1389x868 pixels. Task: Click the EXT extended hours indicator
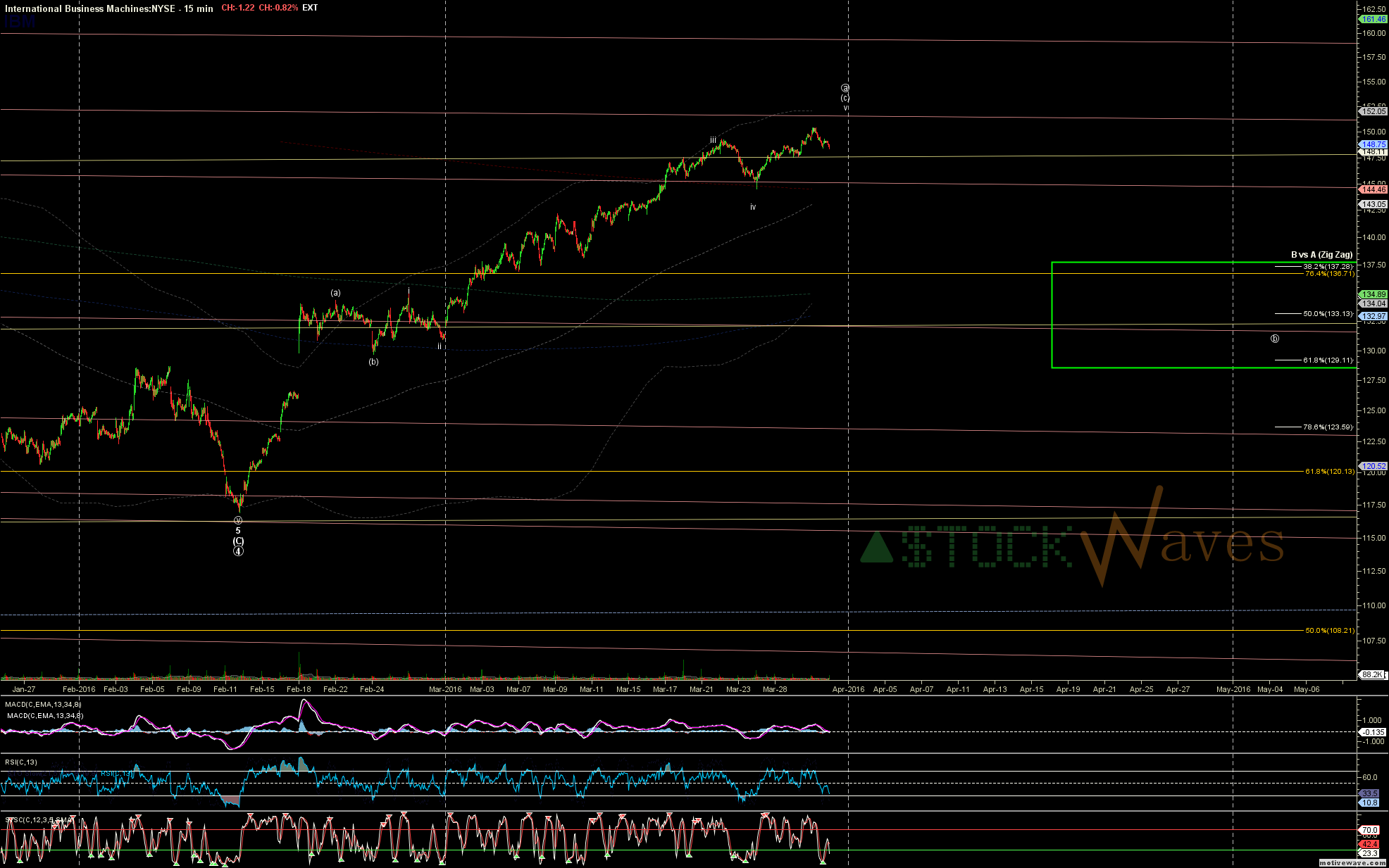click(x=310, y=8)
